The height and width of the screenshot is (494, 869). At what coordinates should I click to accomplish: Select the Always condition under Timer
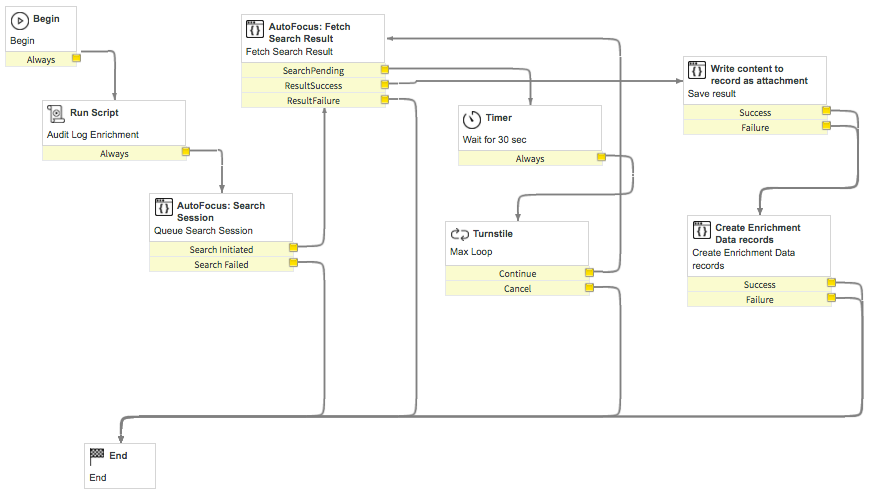coord(530,159)
